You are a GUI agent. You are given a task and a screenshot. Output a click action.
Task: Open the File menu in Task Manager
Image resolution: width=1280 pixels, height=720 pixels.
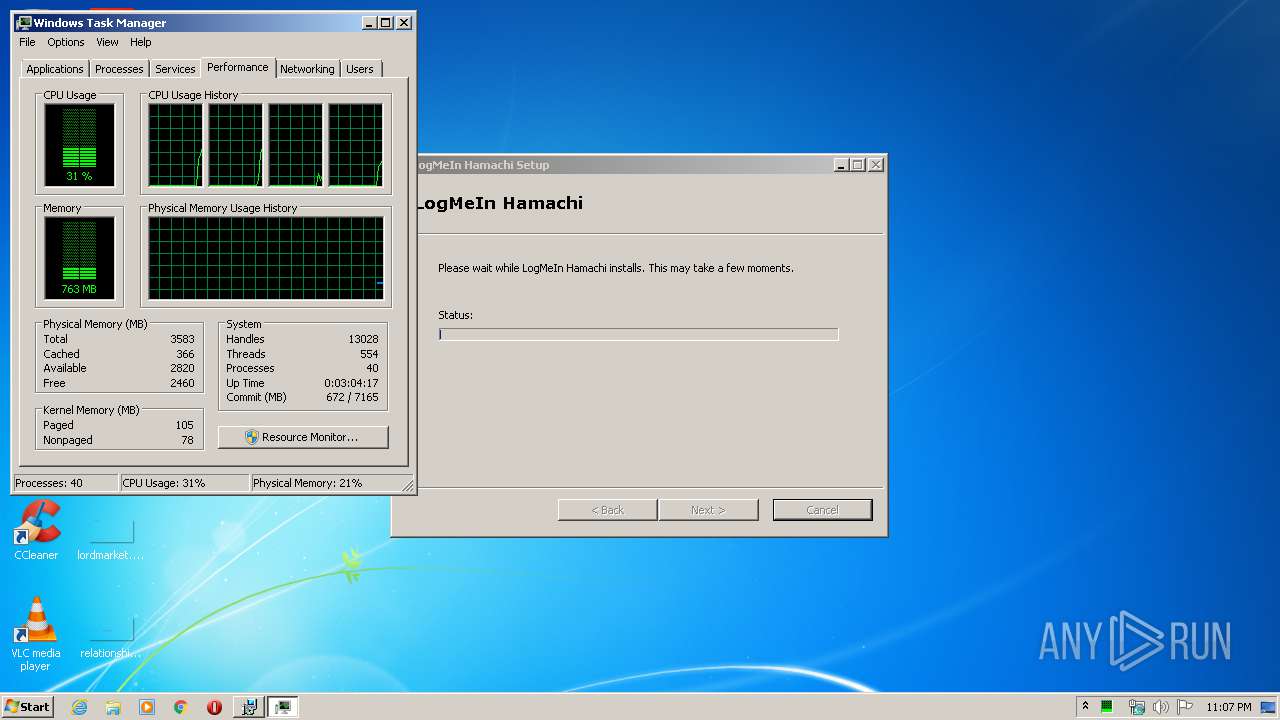tap(27, 42)
